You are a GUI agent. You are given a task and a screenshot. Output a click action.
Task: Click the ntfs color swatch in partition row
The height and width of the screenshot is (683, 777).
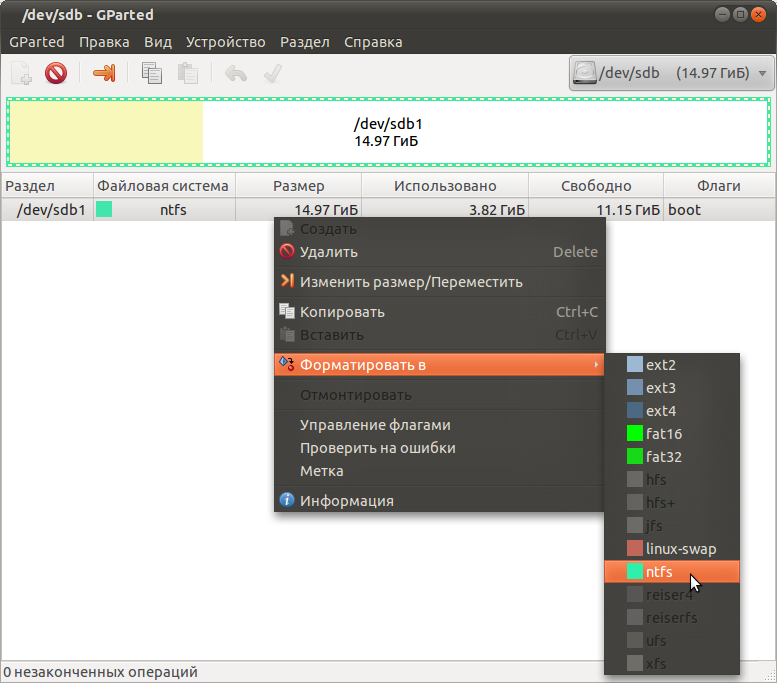pyautogui.click(x=104, y=209)
